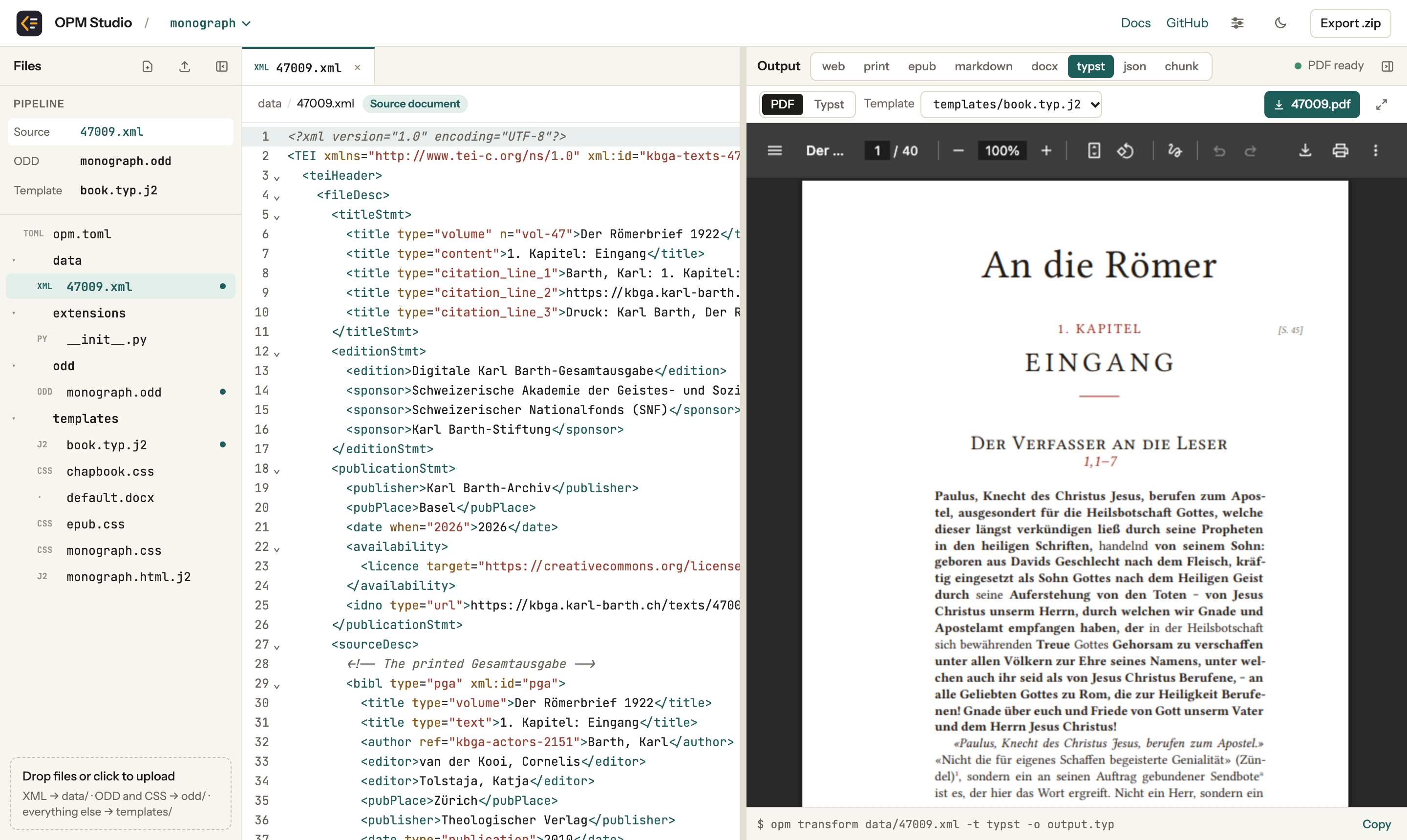Toggle dark mode moon icon

(1281, 23)
